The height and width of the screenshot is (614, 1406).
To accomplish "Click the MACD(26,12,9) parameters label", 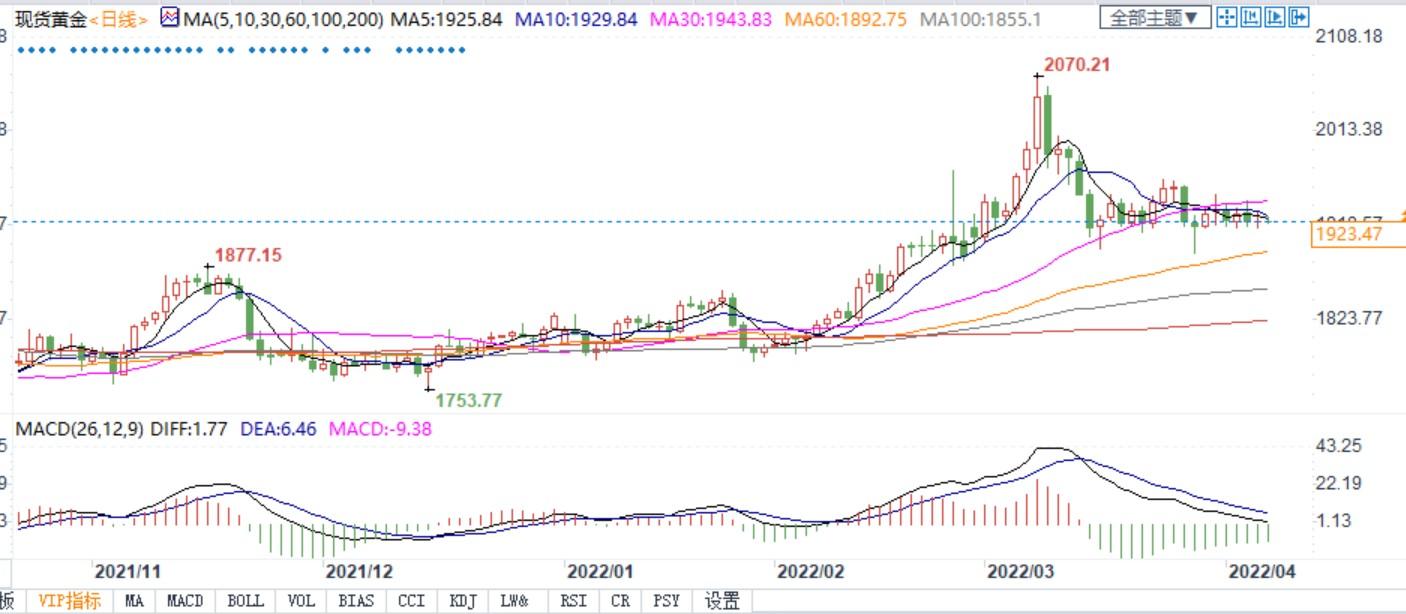I will click(x=79, y=429).
